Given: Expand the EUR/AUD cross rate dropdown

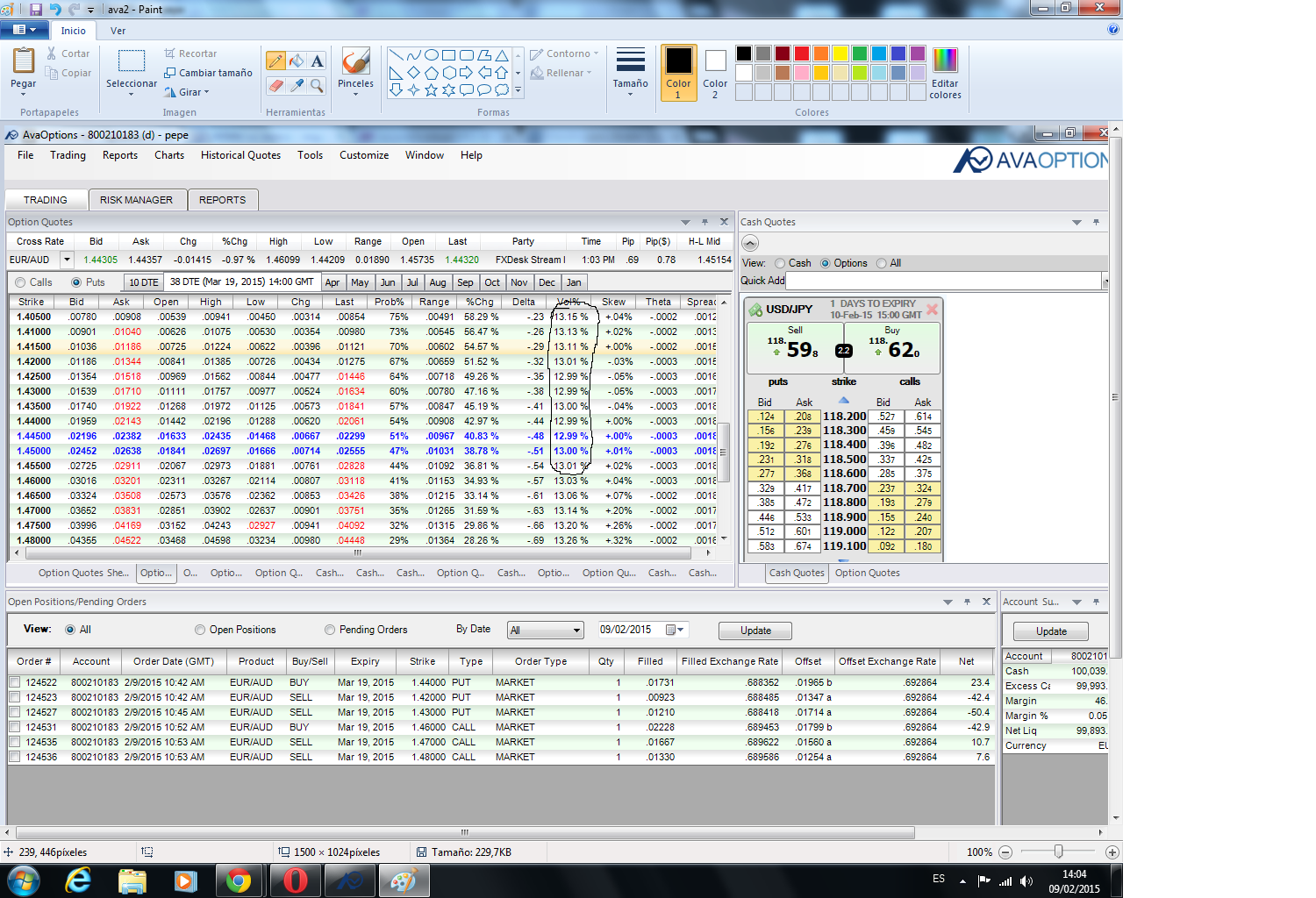Looking at the screenshot, I should click(x=67, y=260).
